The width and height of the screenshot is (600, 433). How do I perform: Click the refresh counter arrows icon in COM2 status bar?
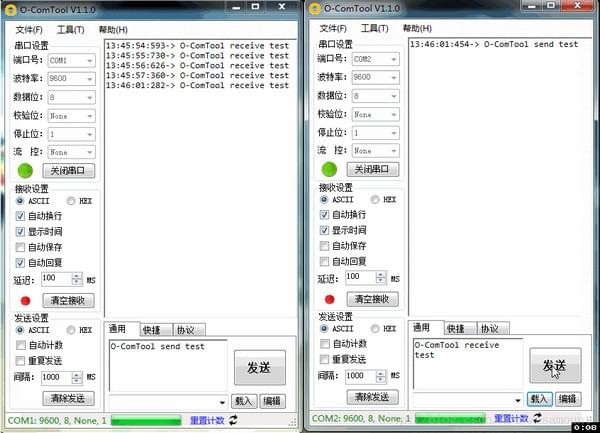[x=538, y=418]
